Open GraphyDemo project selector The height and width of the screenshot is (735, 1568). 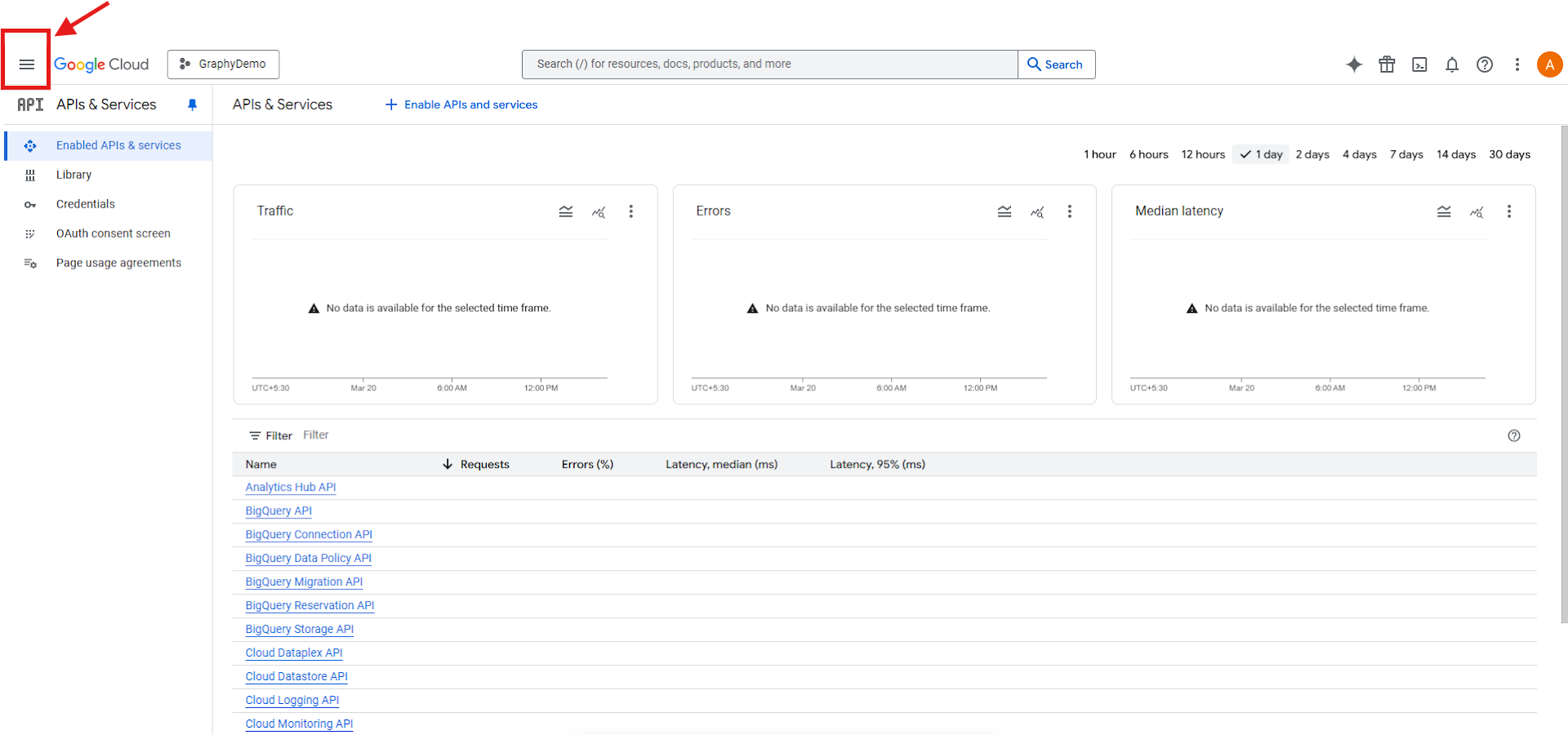223,65
